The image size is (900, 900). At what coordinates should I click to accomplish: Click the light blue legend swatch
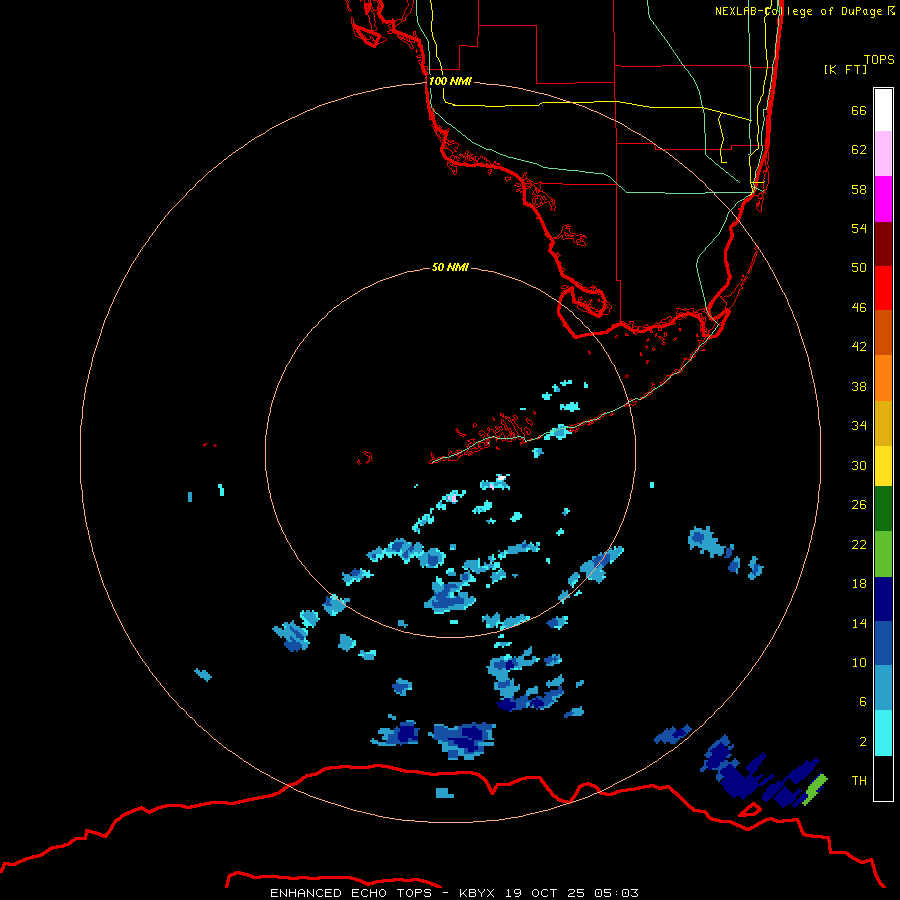[883, 688]
